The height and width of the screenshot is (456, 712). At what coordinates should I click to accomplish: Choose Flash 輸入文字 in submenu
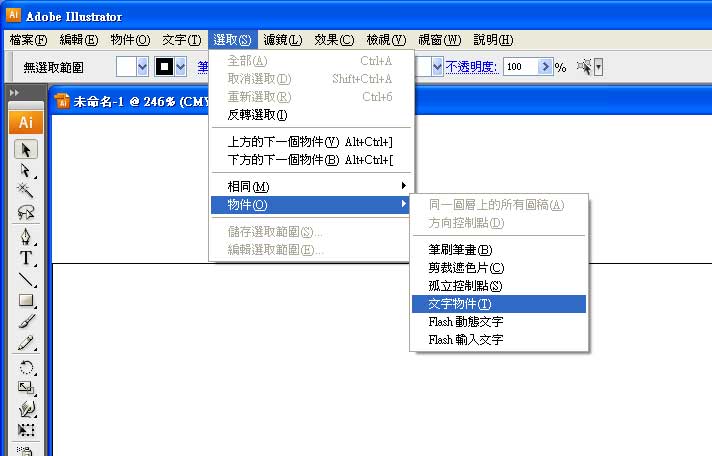pyautogui.click(x=499, y=340)
